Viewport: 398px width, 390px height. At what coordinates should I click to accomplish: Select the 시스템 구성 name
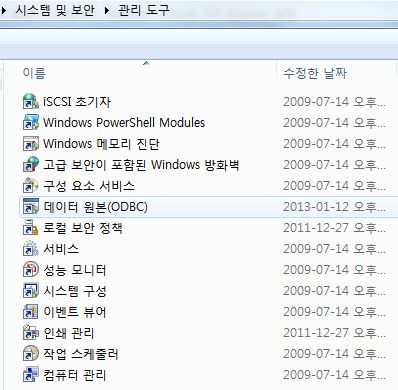pyautogui.click(x=75, y=291)
